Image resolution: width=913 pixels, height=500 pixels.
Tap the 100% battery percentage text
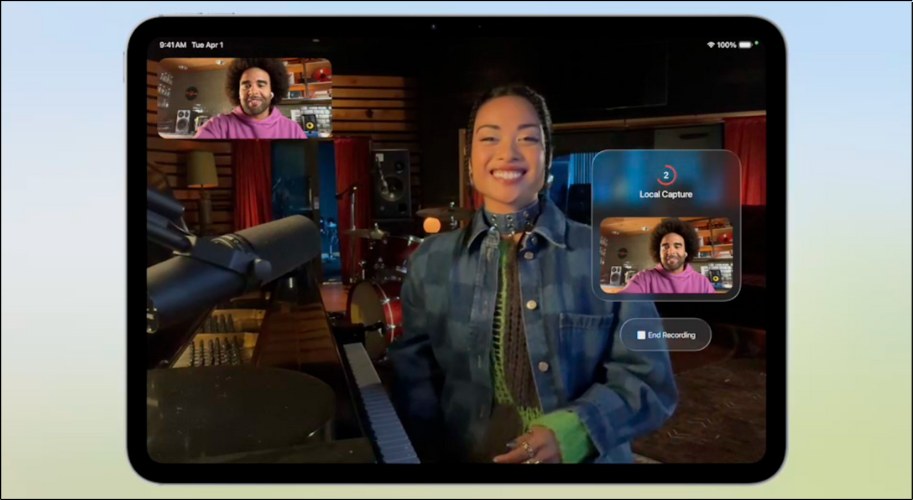[x=726, y=45]
